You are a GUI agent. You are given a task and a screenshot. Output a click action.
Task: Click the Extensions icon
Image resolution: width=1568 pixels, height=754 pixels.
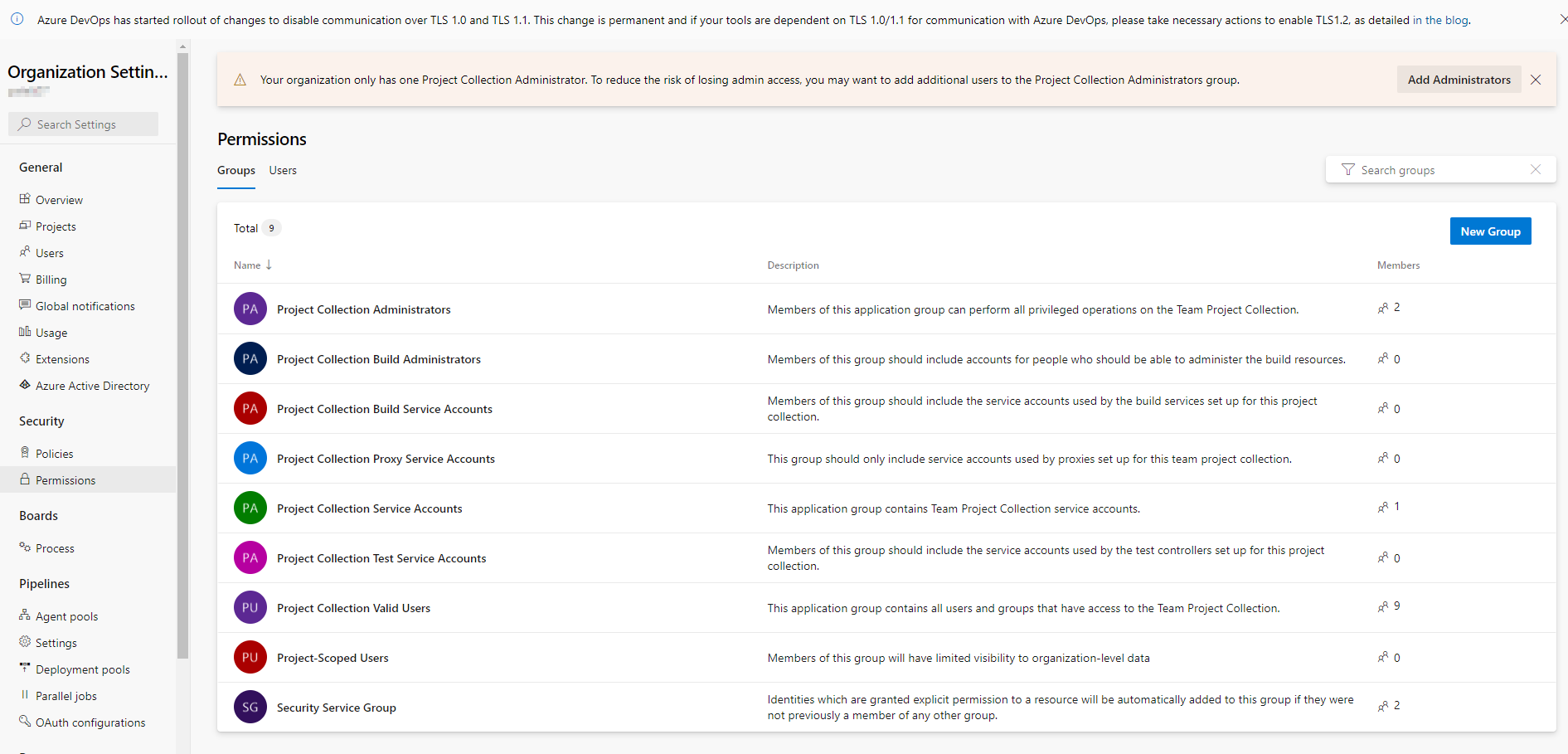click(25, 358)
